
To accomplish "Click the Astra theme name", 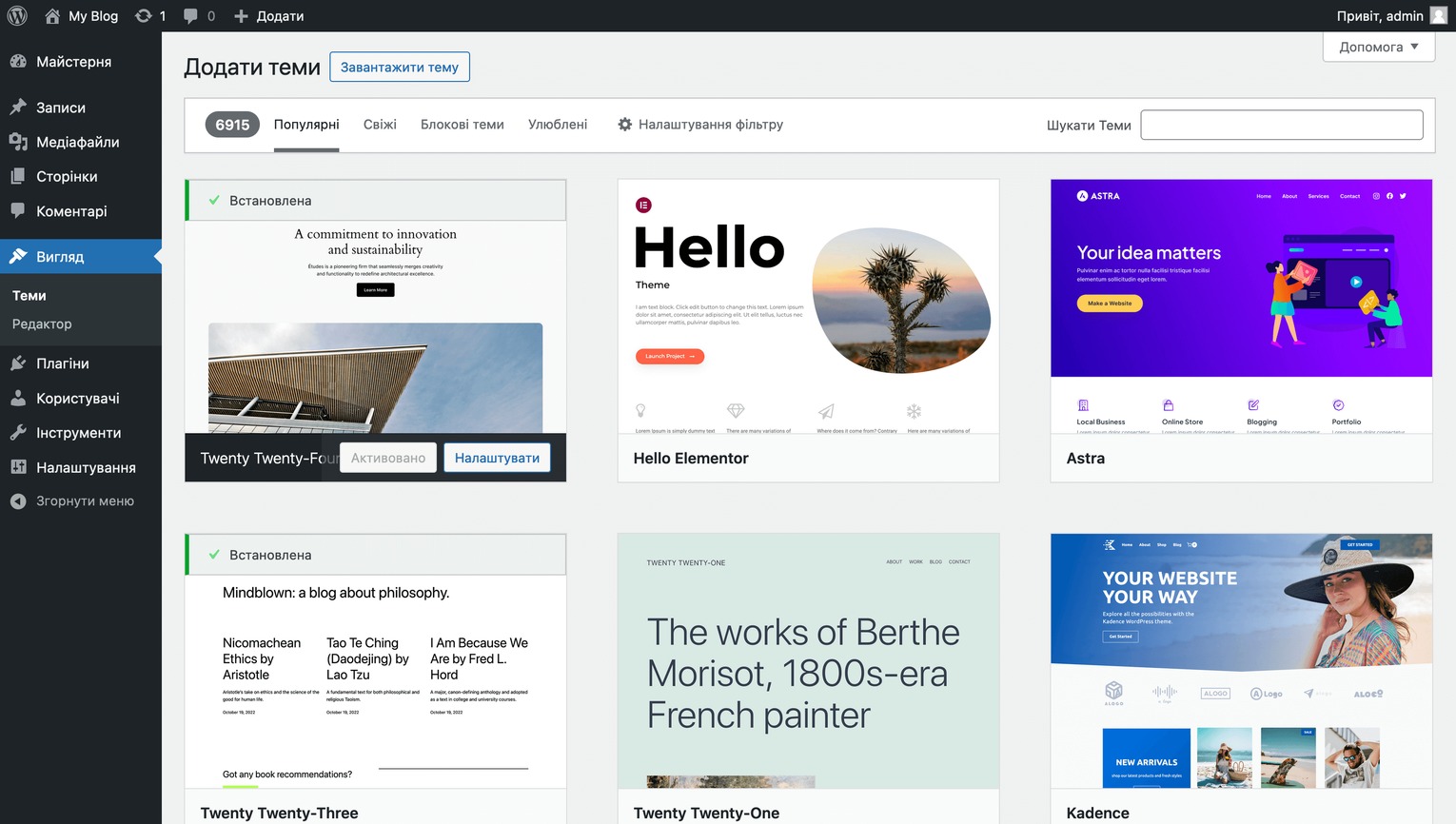I will [x=1086, y=459].
